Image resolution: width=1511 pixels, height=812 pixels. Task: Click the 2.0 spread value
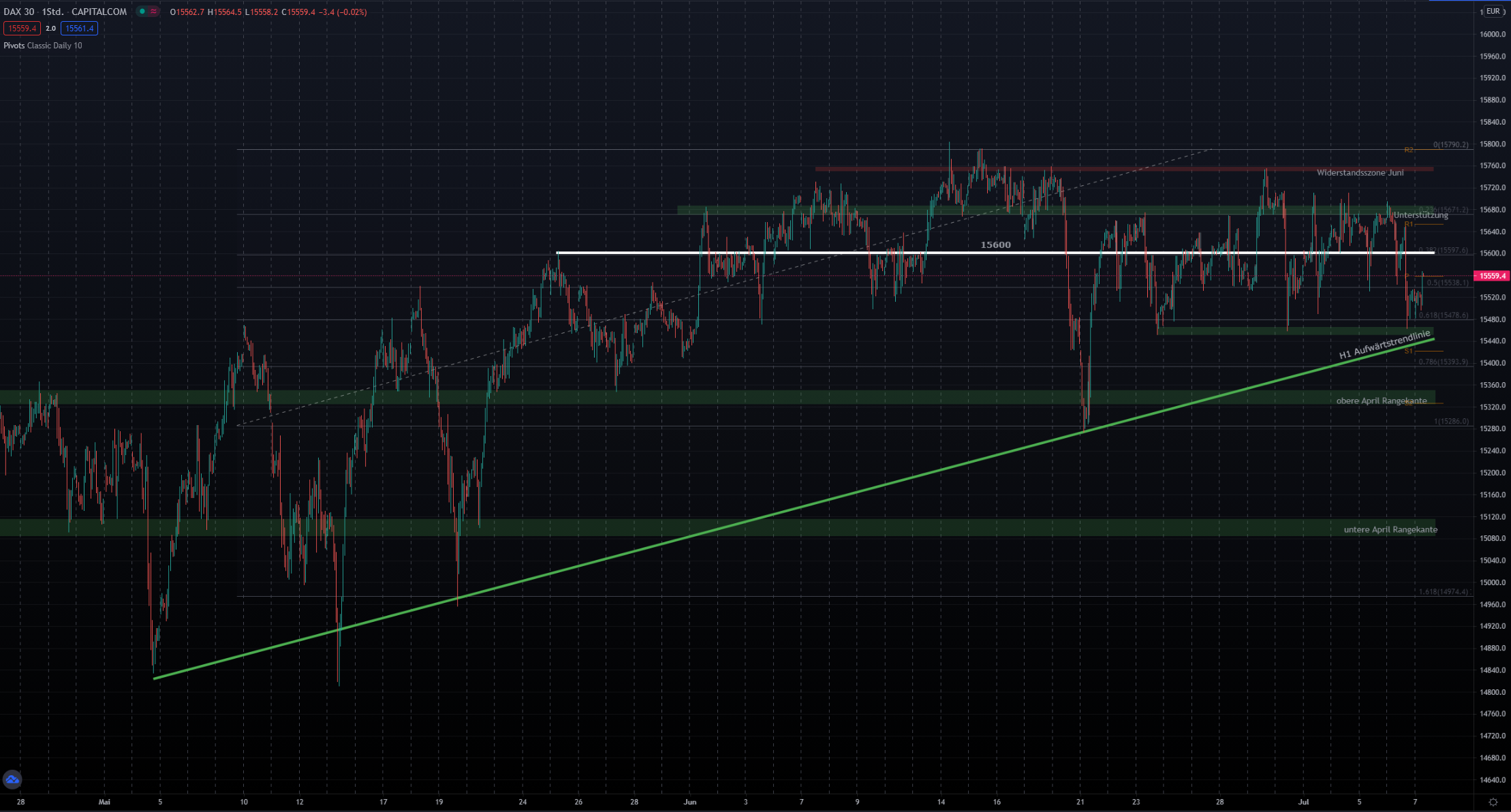(50, 29)
